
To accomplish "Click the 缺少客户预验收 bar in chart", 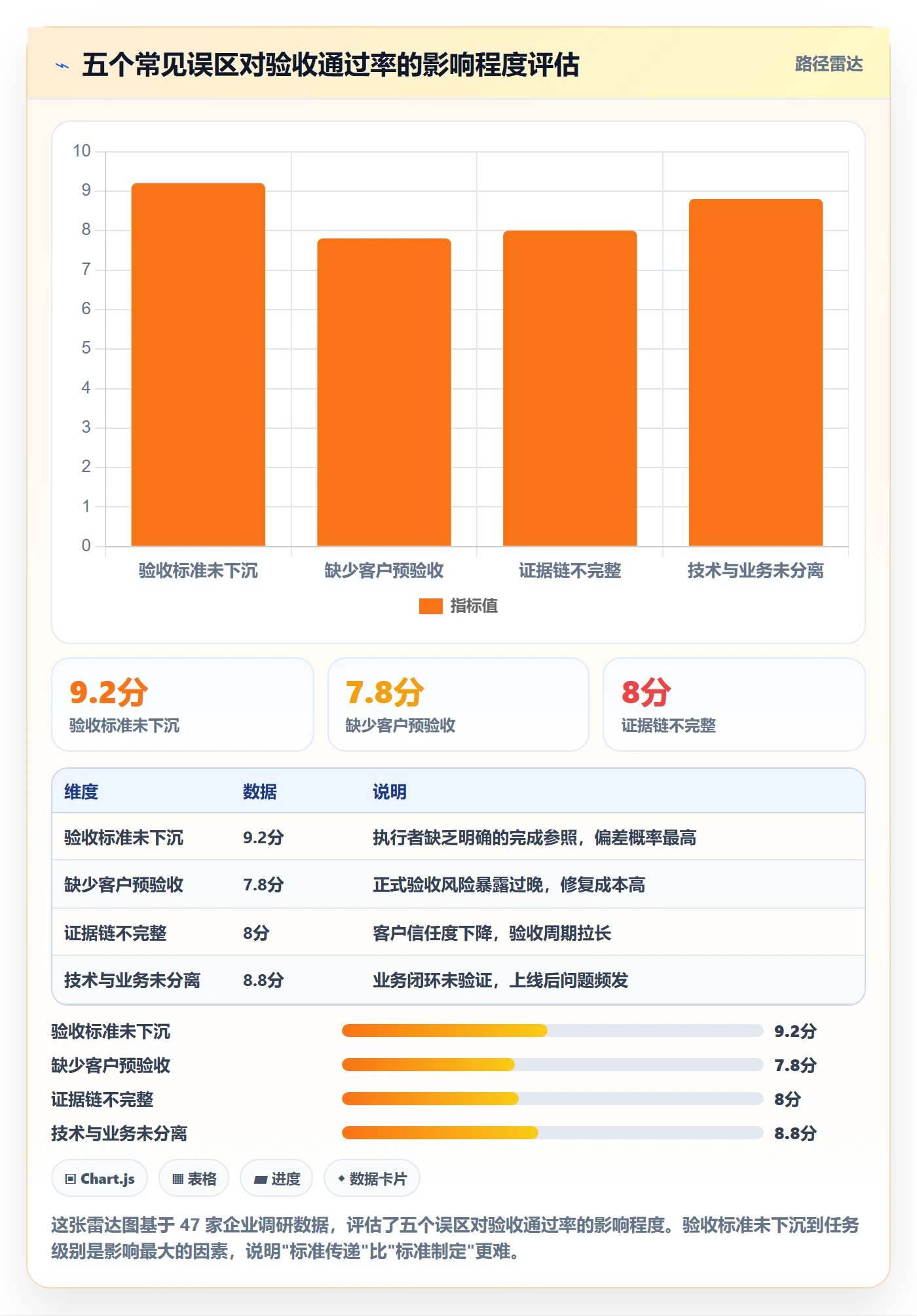I will [384, 392].
